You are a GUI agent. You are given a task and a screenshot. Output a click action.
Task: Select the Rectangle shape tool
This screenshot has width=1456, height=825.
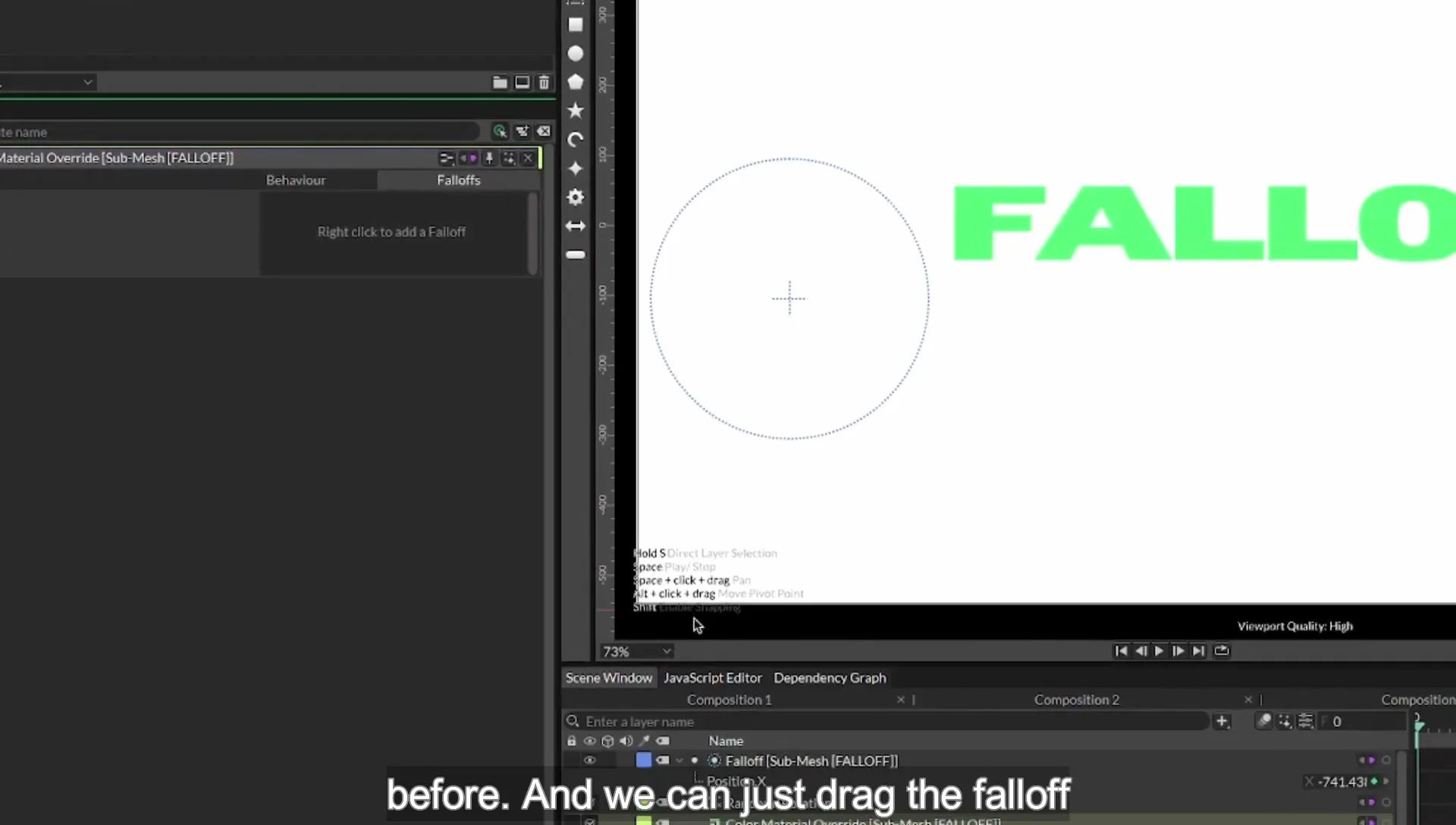[x=576, y=25]
